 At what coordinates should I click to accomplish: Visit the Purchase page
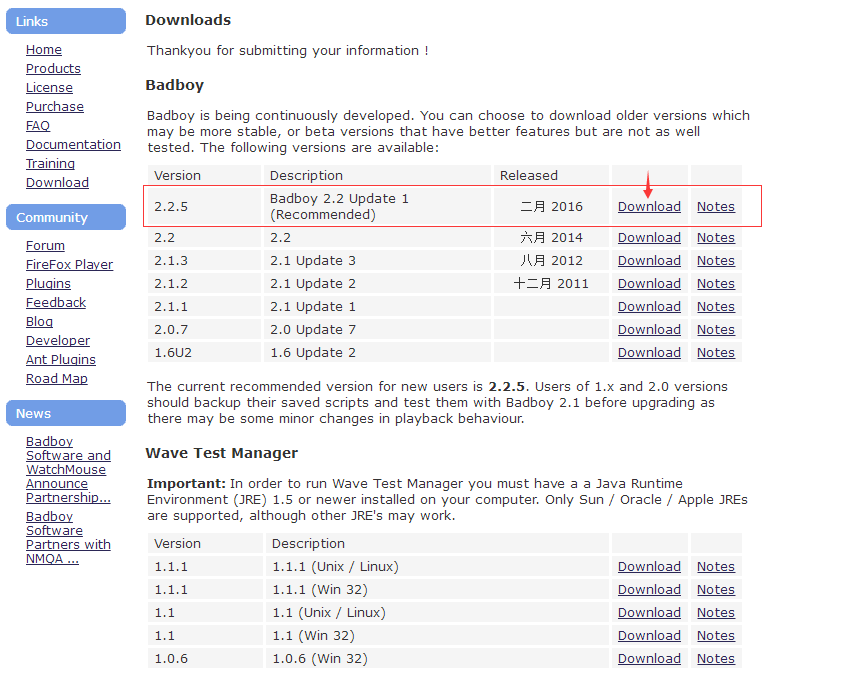55,106
